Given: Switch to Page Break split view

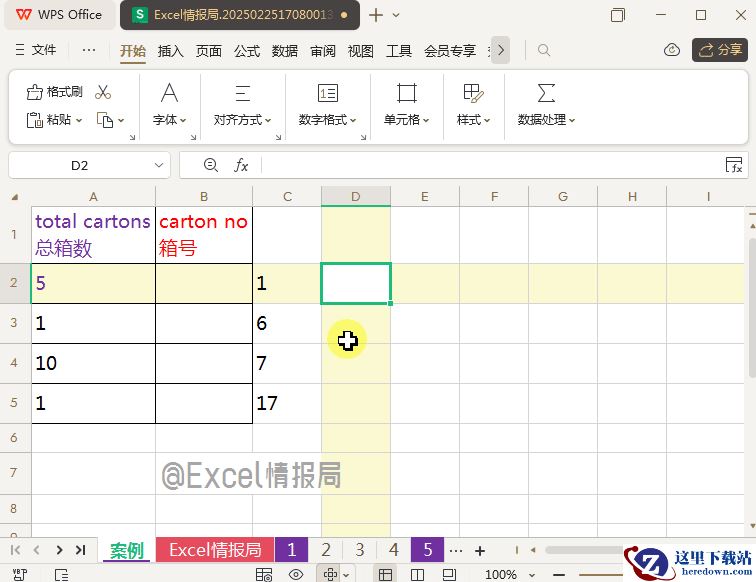Looking at the screenshot, I should pyautogui.click(x=417, y=575).
